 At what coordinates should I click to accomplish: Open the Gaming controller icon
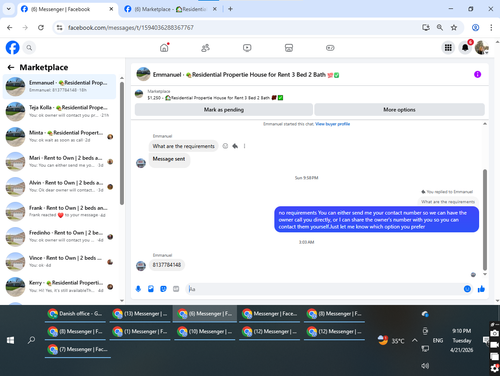[x=330, y=48]
